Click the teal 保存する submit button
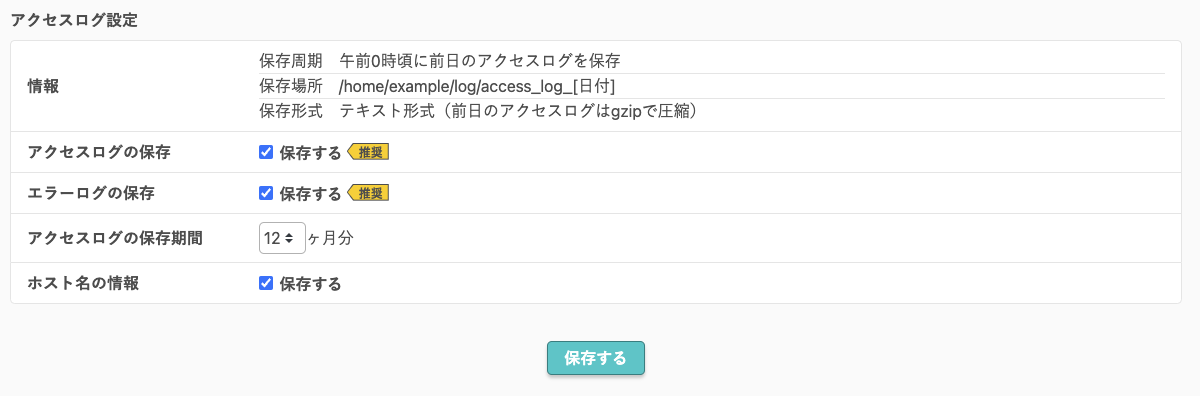Screen dimensions: 1200x396 pyautogui.click(x=596, y=358)
